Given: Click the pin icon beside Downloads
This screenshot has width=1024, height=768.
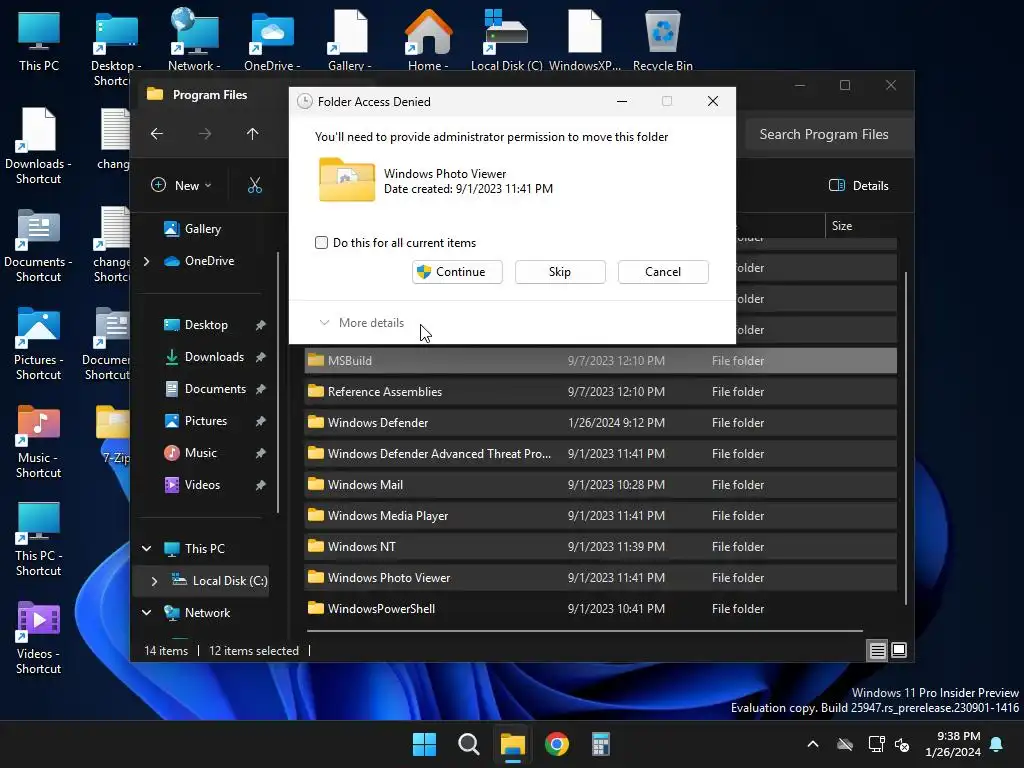Looking at the screenshot, I should [261, 357].
